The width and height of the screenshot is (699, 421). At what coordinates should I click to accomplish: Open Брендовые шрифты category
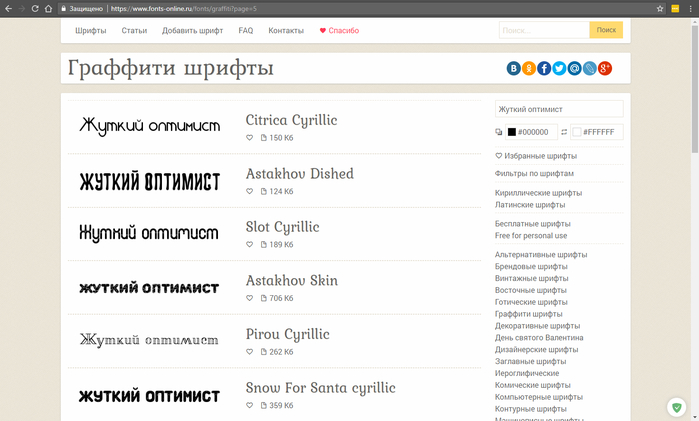(x=531, y=267)
